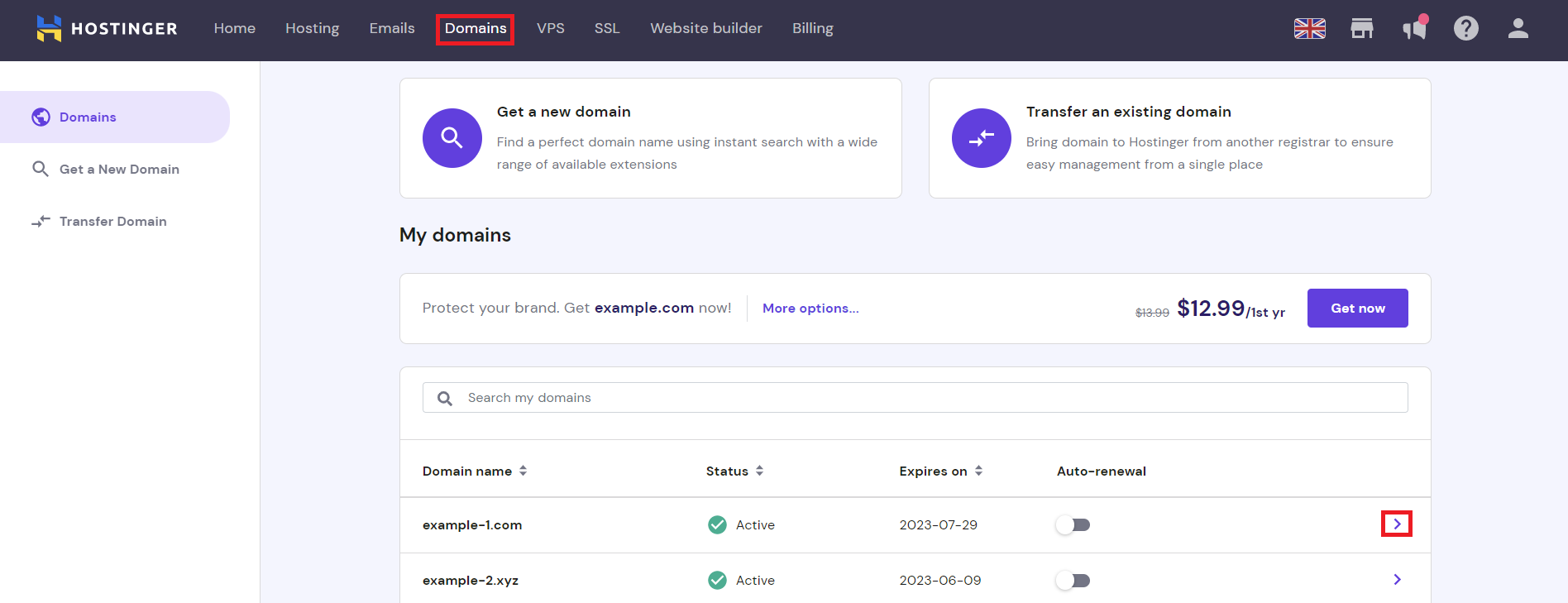Open the user profile icon
This screenshot has width=1568, height=603.
[1518, 28]
